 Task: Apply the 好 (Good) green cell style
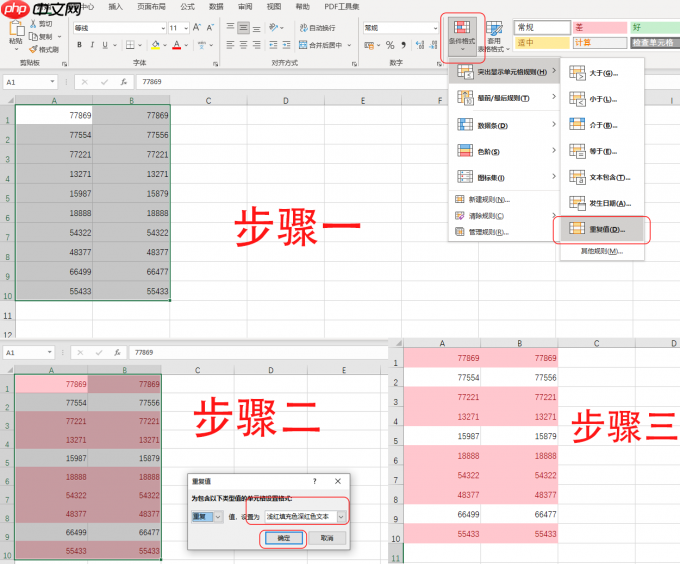[x=655, y=27]
